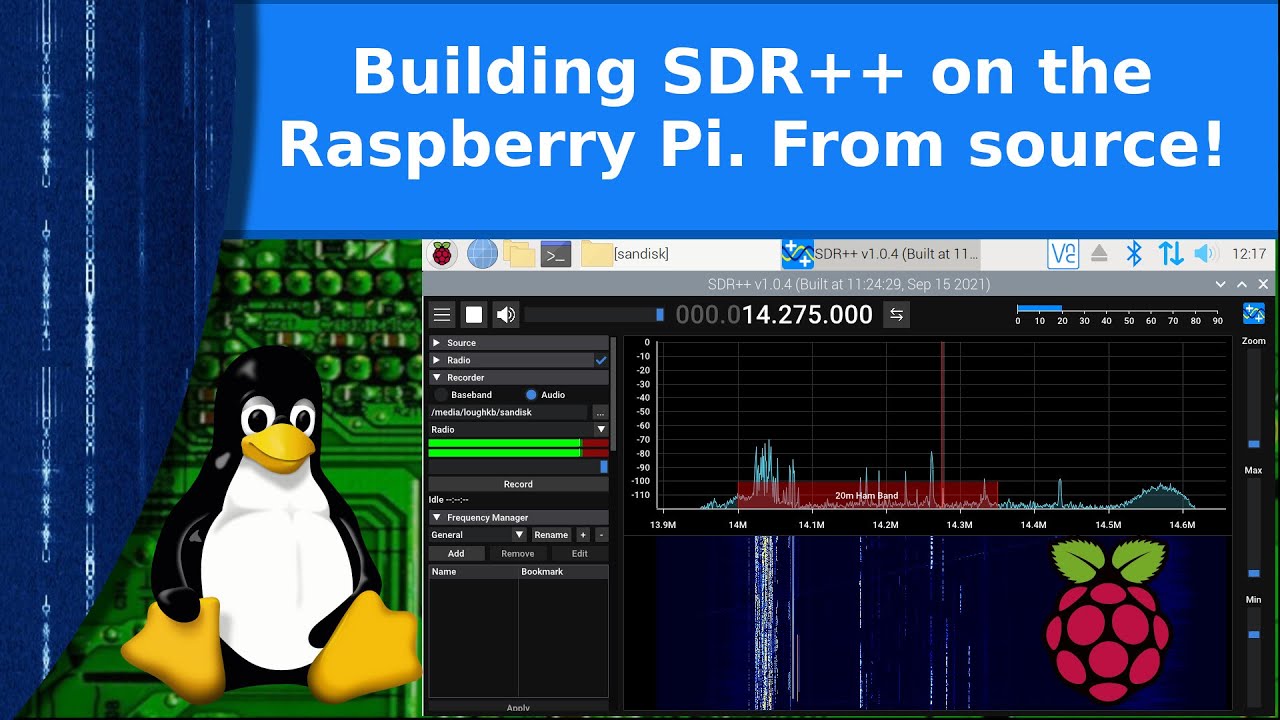Viewport: 1280px width, 720px height.
Task: Adjust the recorder volume slider
Action: (518, 466)
